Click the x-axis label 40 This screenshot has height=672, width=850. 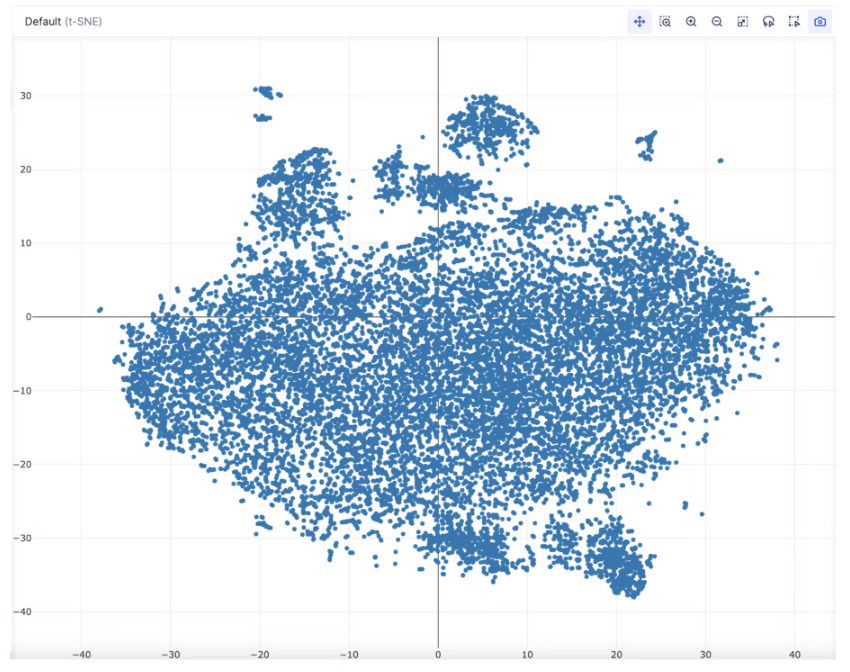pos(795,654)
